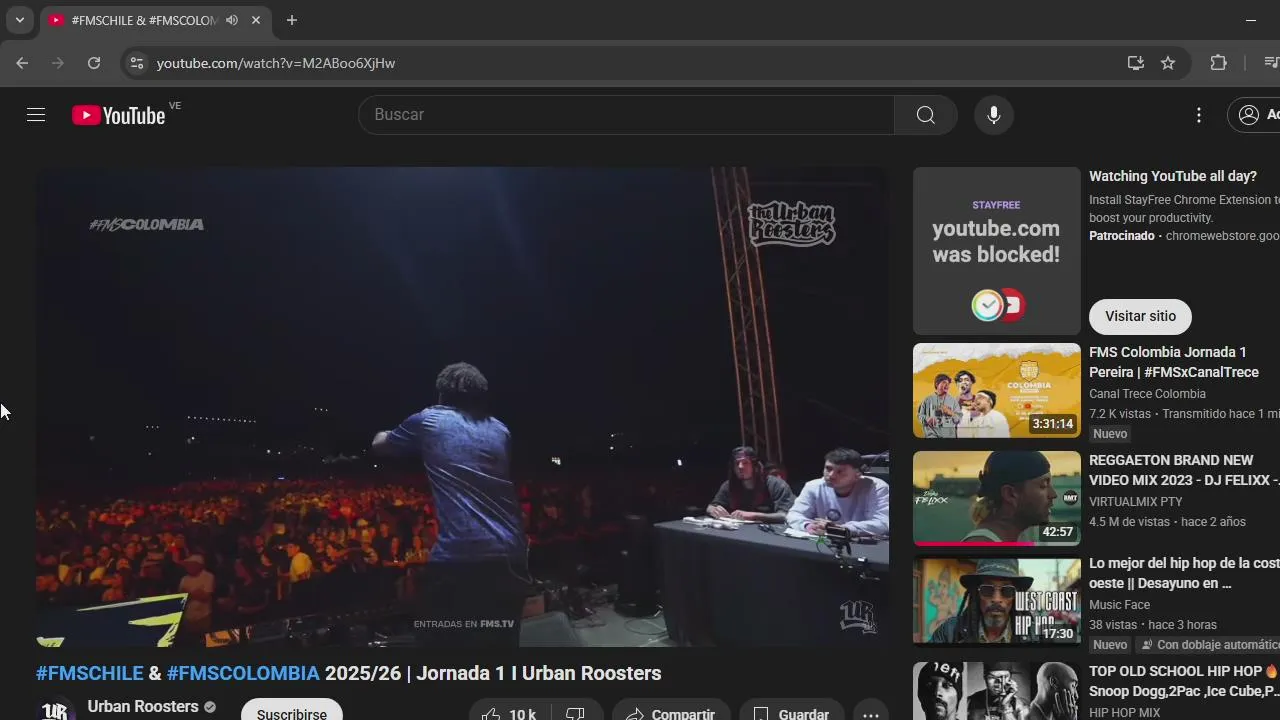The image size is (1280, 720).
Task: Open TOP OLD SCHOOL HIP HOP thumbnail
Action: pyautogui.click(x=997, y=691)
